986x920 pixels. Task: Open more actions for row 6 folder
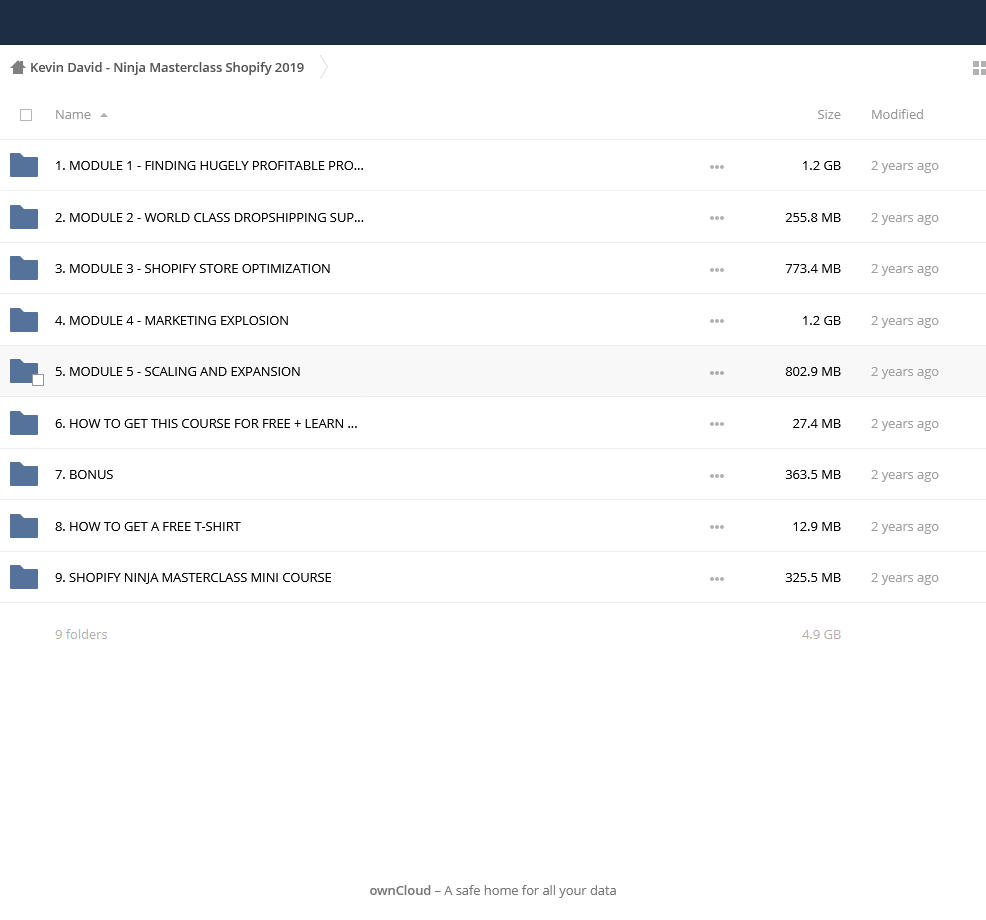pyautogui.click(x=717, y=424)
